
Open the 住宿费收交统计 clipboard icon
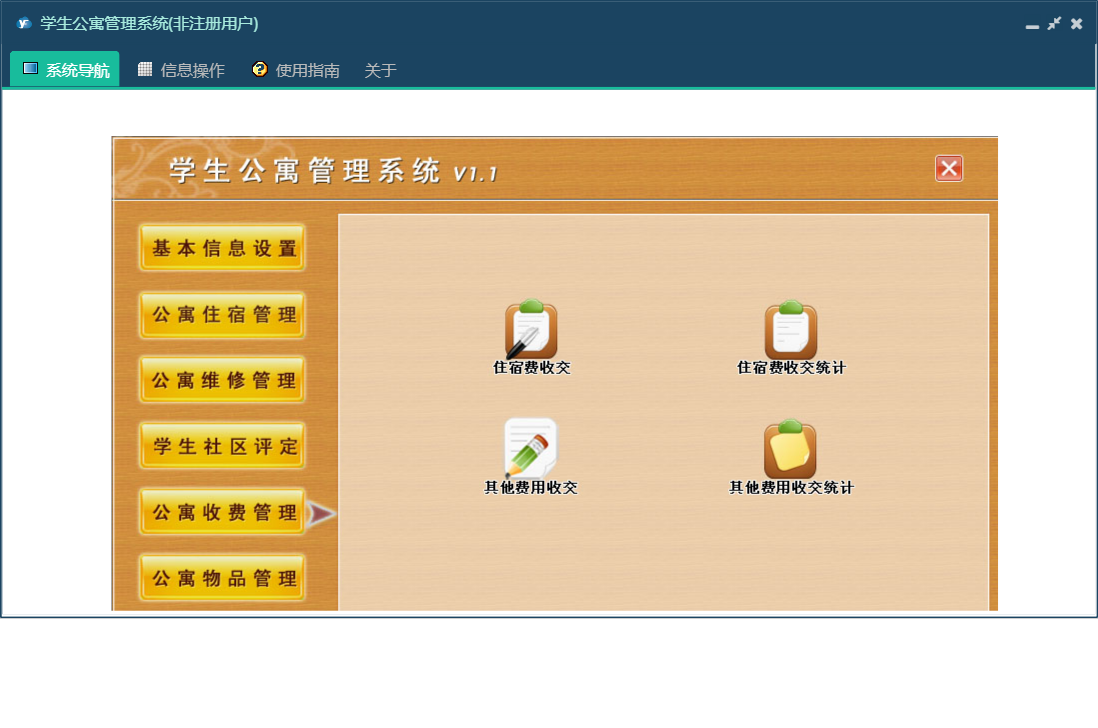791,329
